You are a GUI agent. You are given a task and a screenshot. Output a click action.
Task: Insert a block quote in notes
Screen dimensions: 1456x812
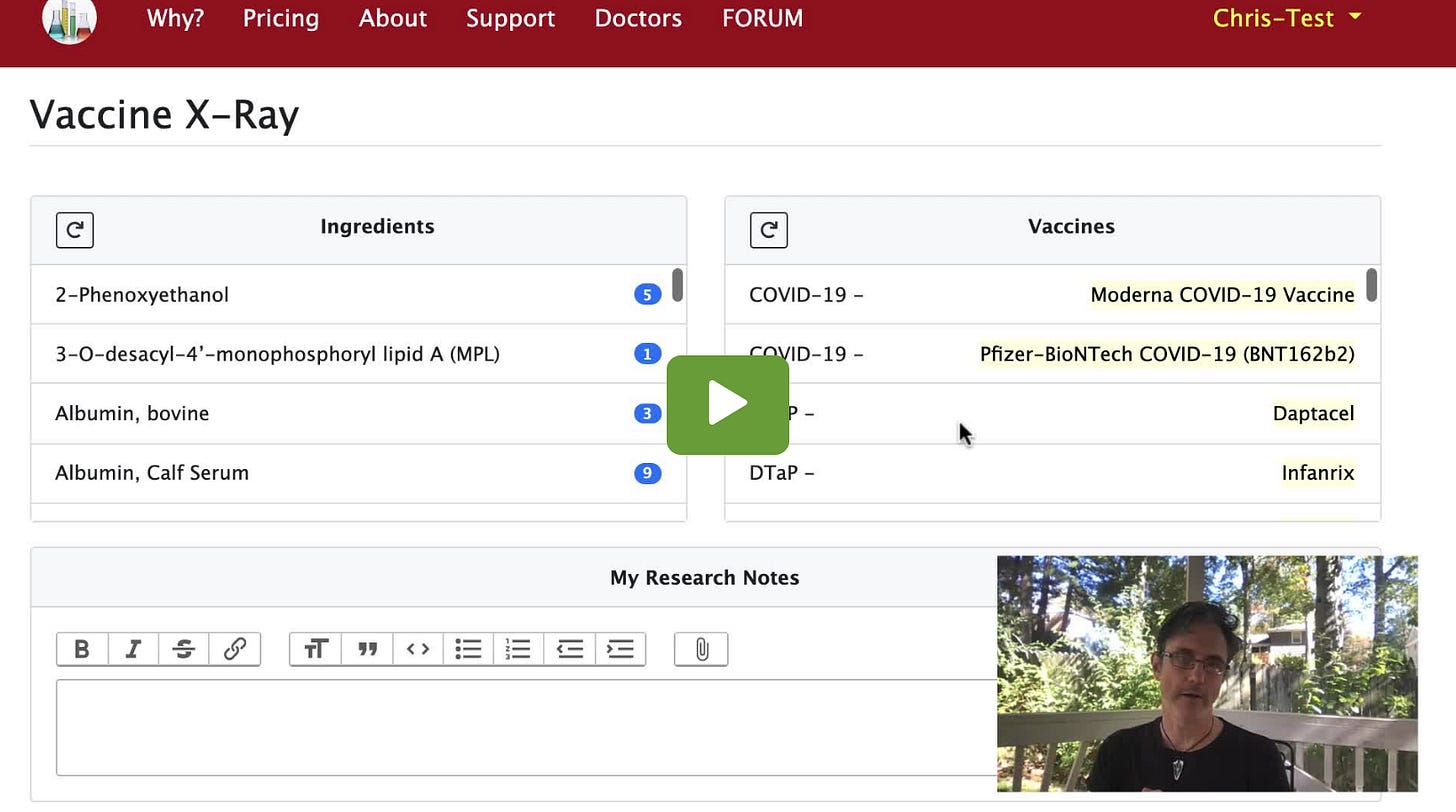coord(367,649)
